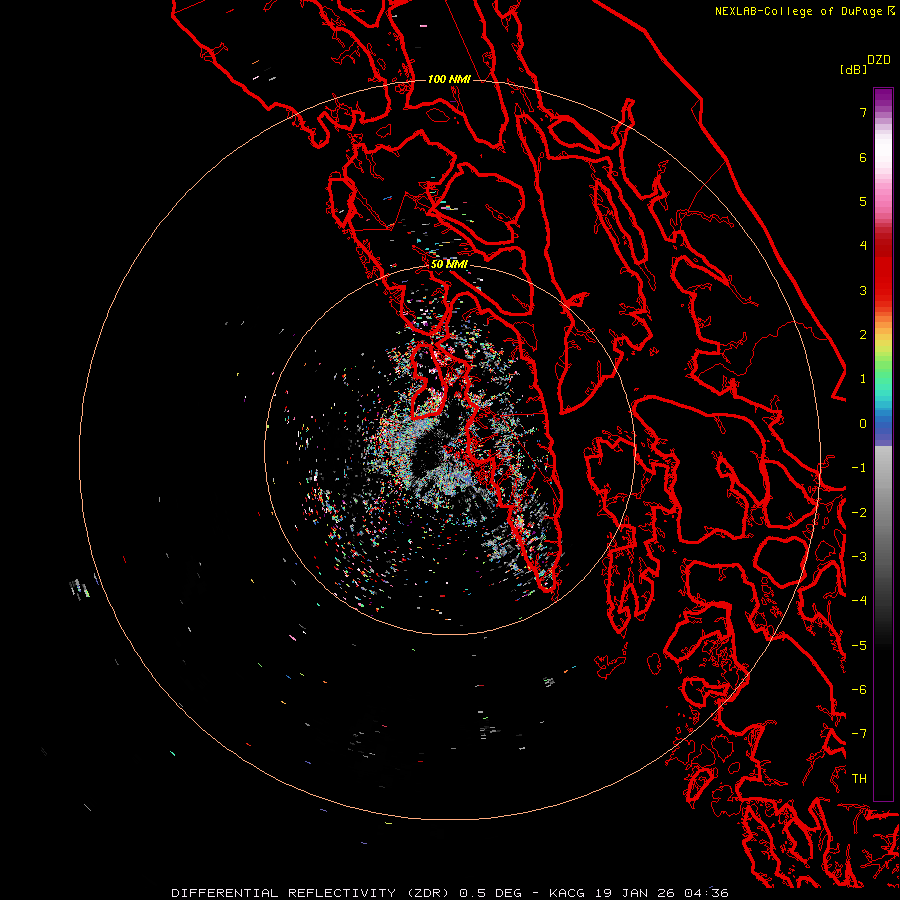The image size is (900, 900).
Task: Click the colorbar label "-5"
Action: click(x=859, y=646)
